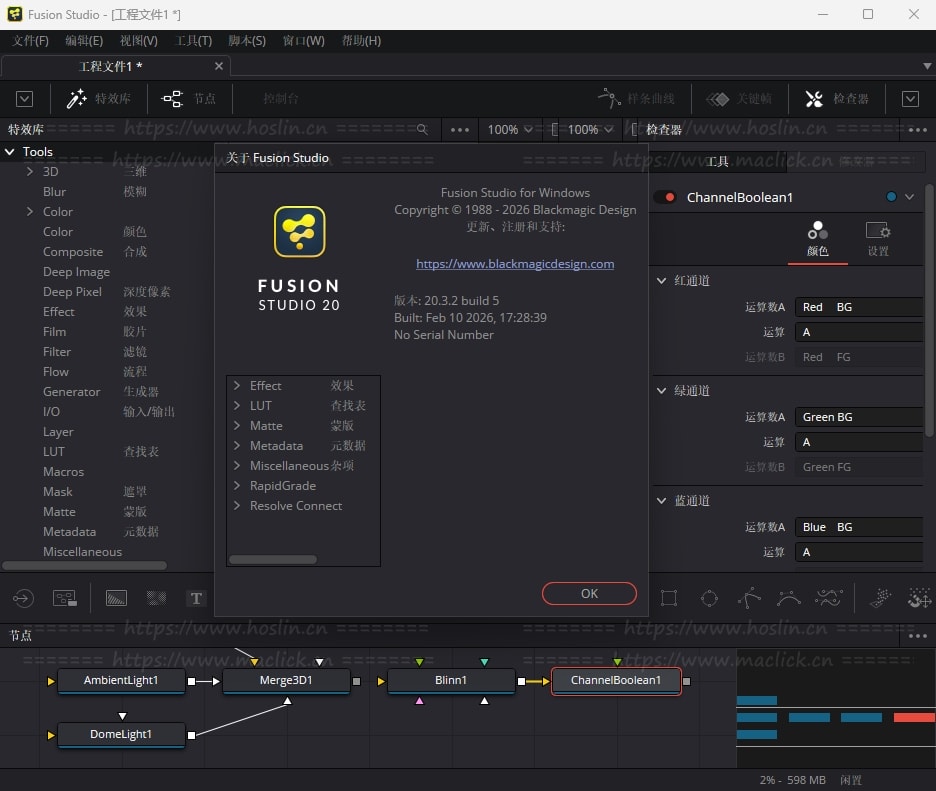Collapse ChannelBoolean1 header chevron in inspector
The height and width of the screenshot is (791, 936).
(x=909, y=196)
